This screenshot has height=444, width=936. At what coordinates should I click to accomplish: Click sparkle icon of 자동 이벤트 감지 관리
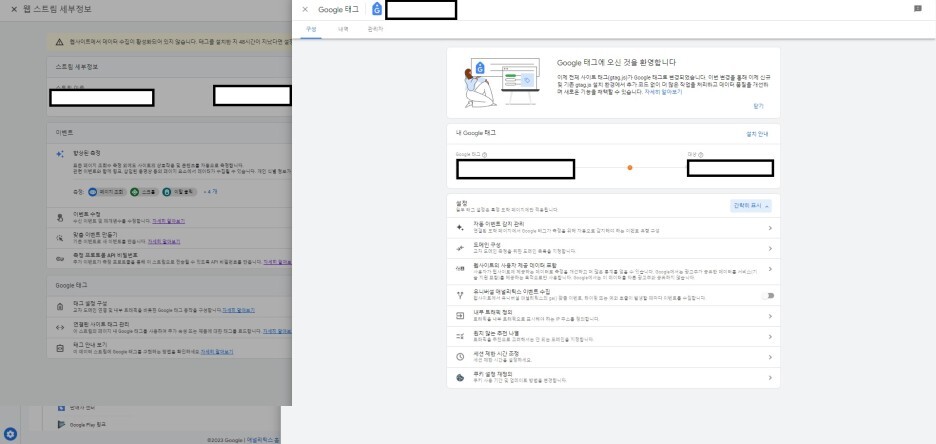(x=460, y=227)
